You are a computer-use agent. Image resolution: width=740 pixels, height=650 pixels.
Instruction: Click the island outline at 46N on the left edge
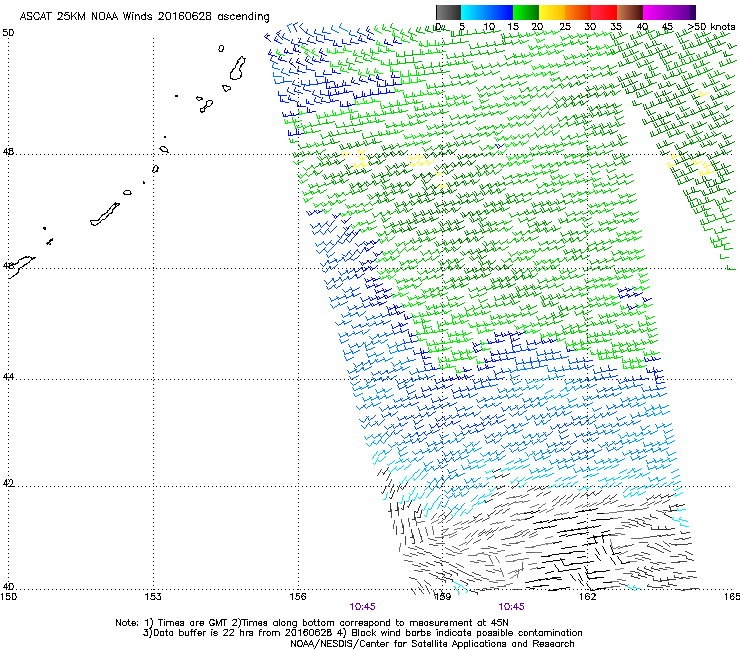[x=21, y=266]
